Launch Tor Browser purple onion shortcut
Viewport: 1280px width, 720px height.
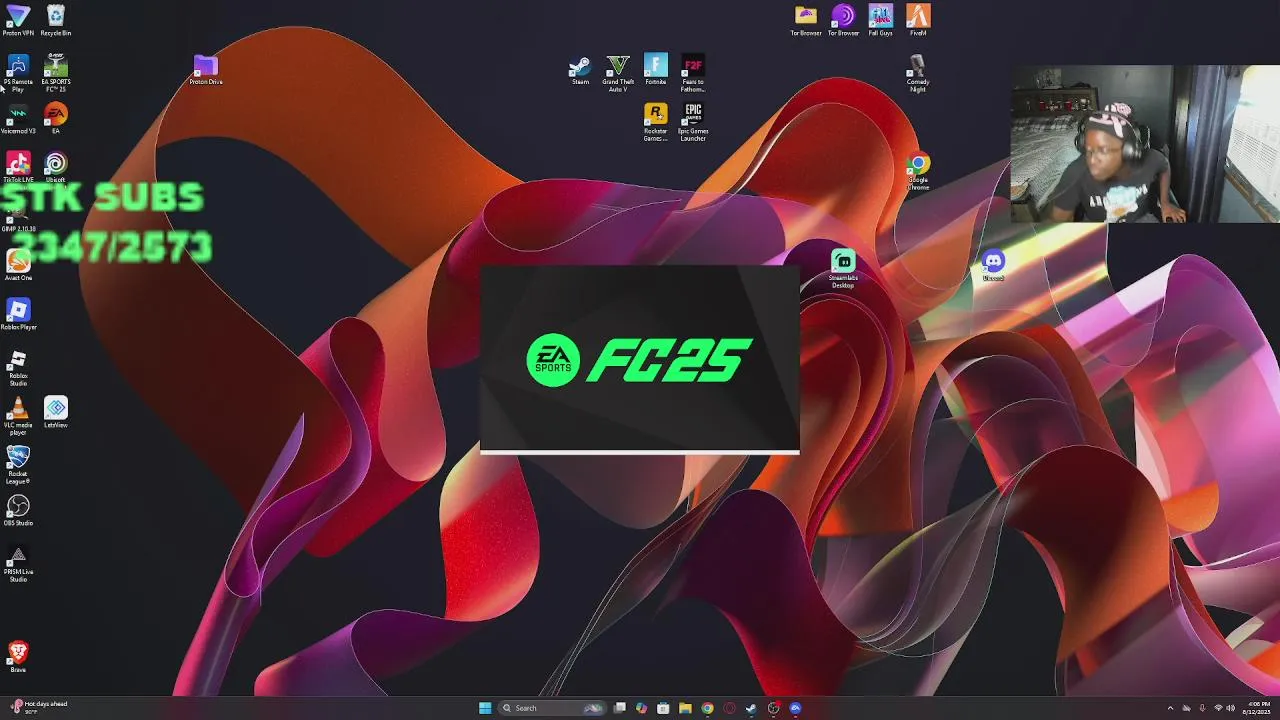point(843,20)
